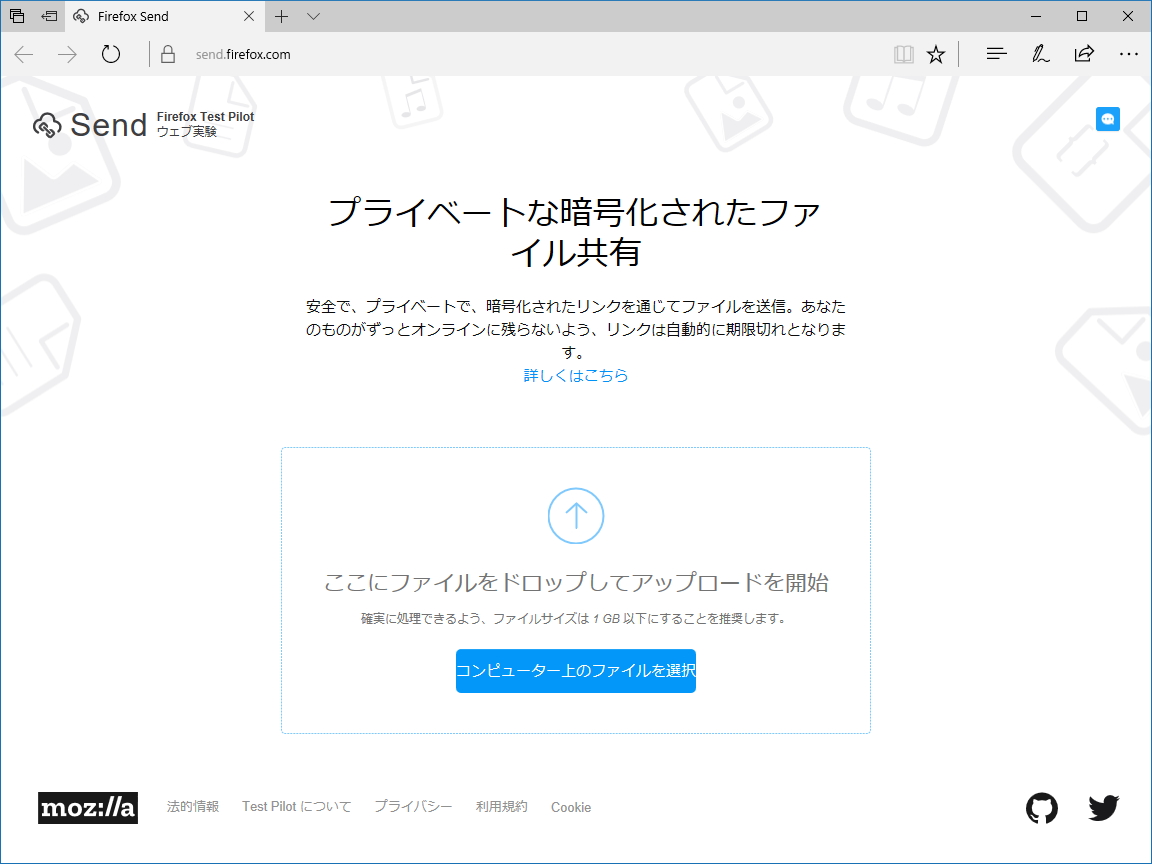Viewport: 1152px width, 864px height.
Task: Open the feedback speech bubble icon
Action: click(x=1107, y=118)
